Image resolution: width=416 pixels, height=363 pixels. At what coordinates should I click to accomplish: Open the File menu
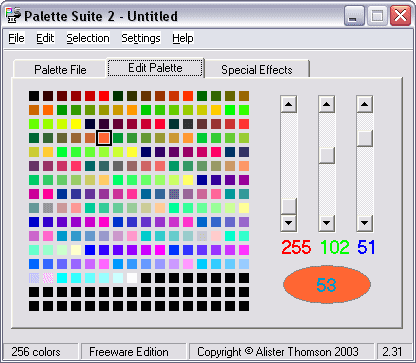click(x=16, y=38)
